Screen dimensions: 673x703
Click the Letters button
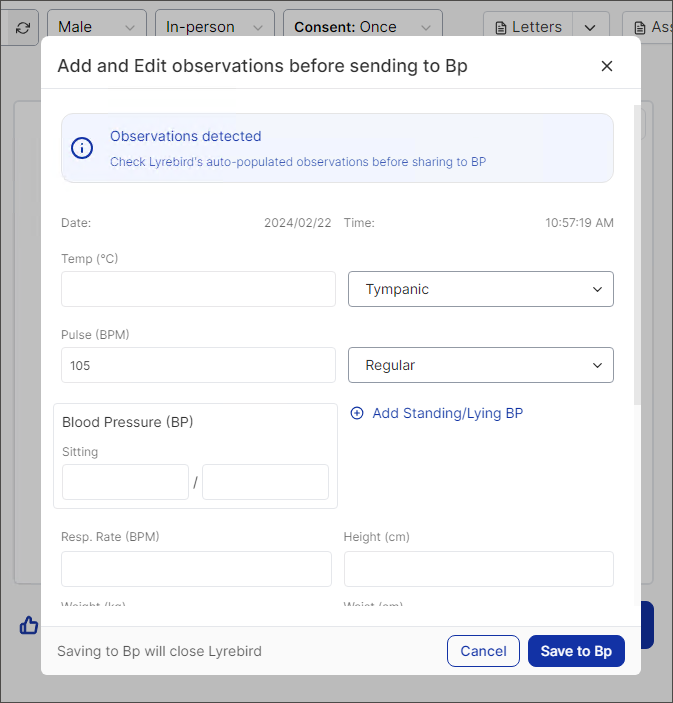[x=528, y=27]
